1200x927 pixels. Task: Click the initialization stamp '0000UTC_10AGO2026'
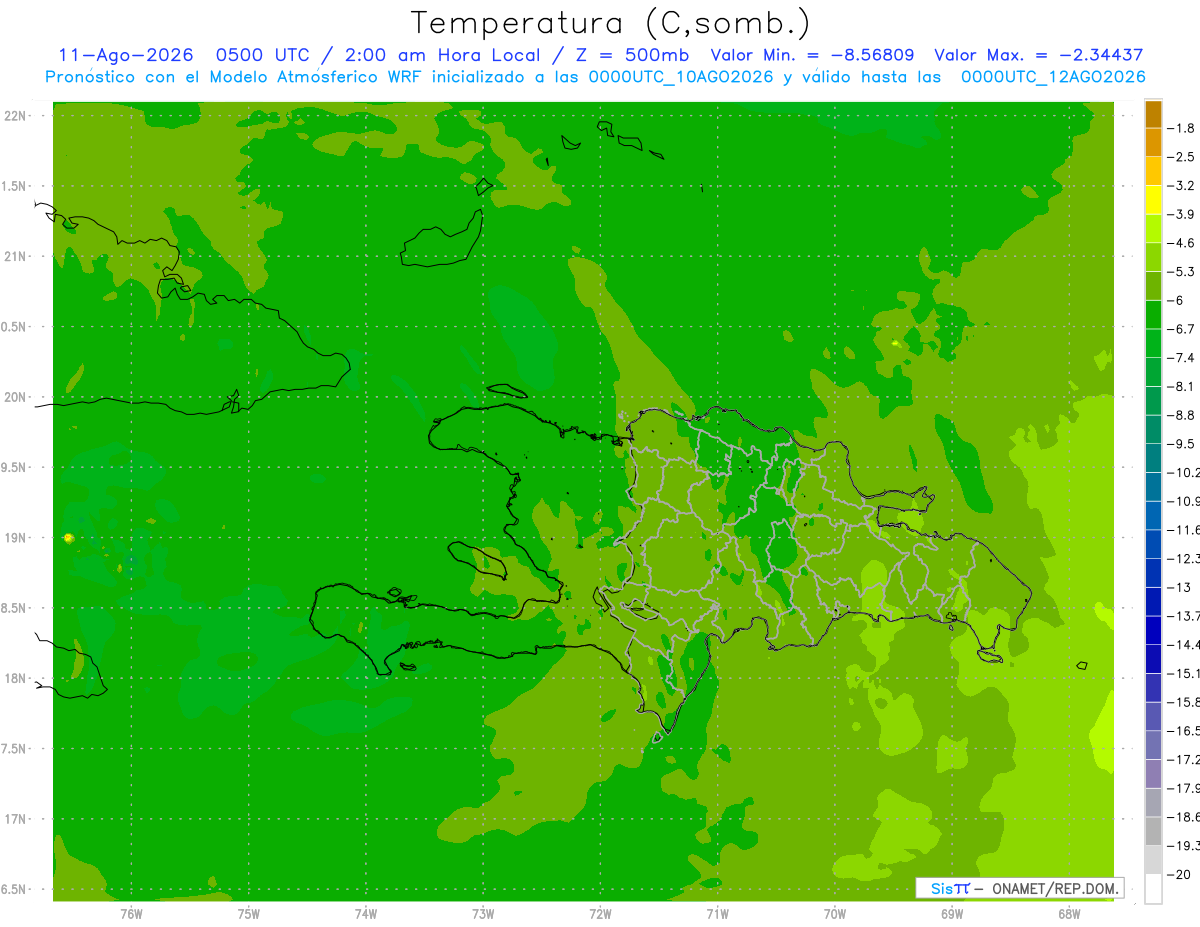pos(681,77)
